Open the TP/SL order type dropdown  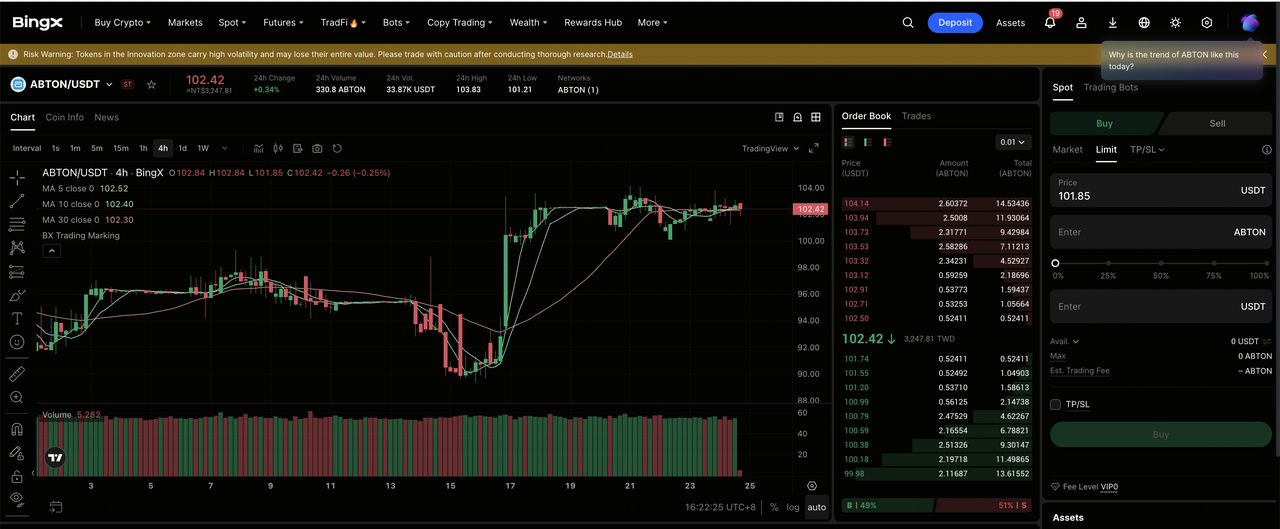(x=1147, y=149)
